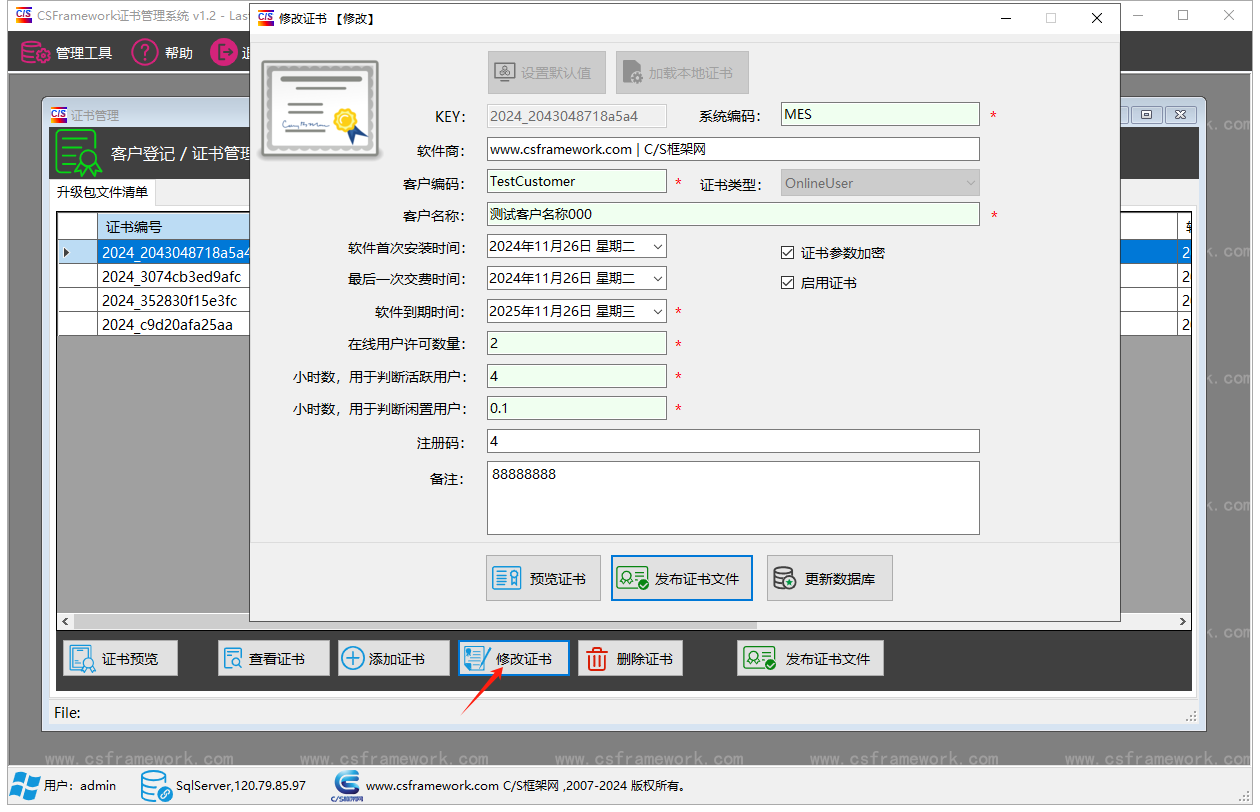Restore the 证书管理 child window

[x=1146, y=114]
